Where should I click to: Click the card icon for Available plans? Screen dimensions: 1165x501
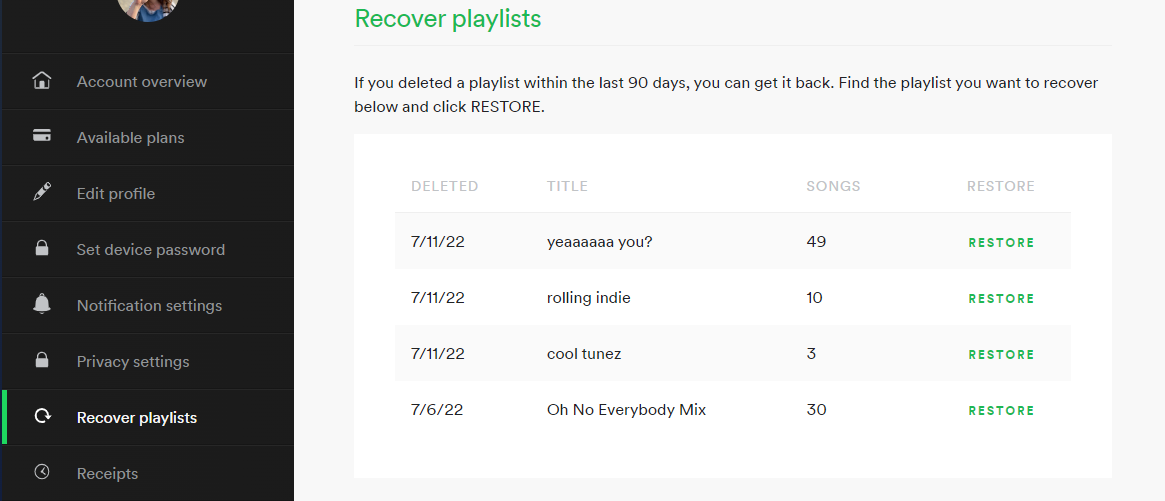tap(42, 137)
